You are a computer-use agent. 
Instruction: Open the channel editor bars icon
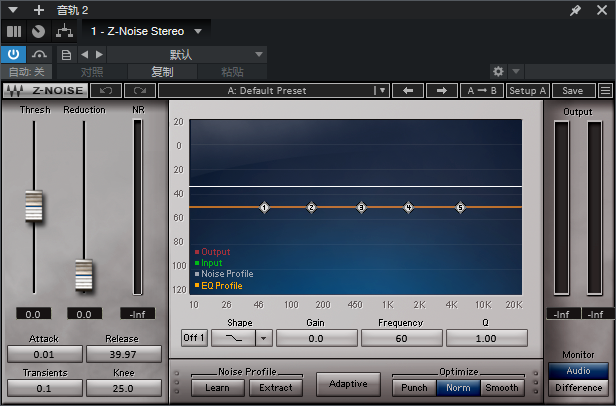point(14,31)
